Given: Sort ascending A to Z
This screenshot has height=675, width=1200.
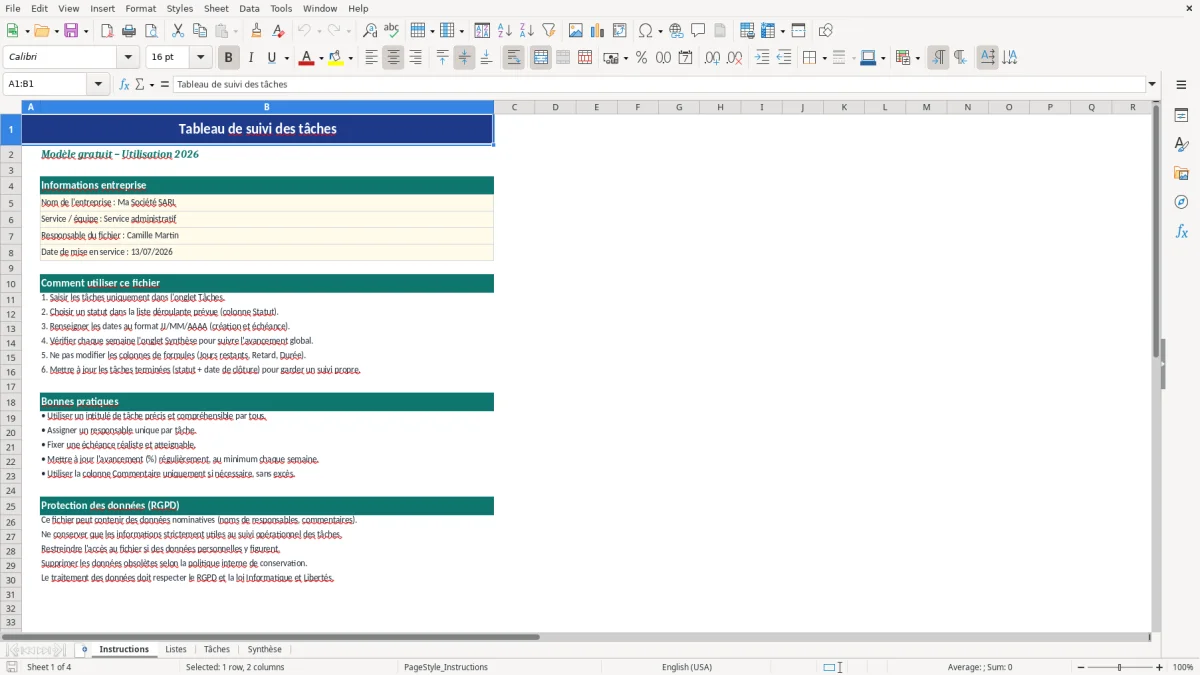Looking at the screenshot, I should click(x=505, y=31).
